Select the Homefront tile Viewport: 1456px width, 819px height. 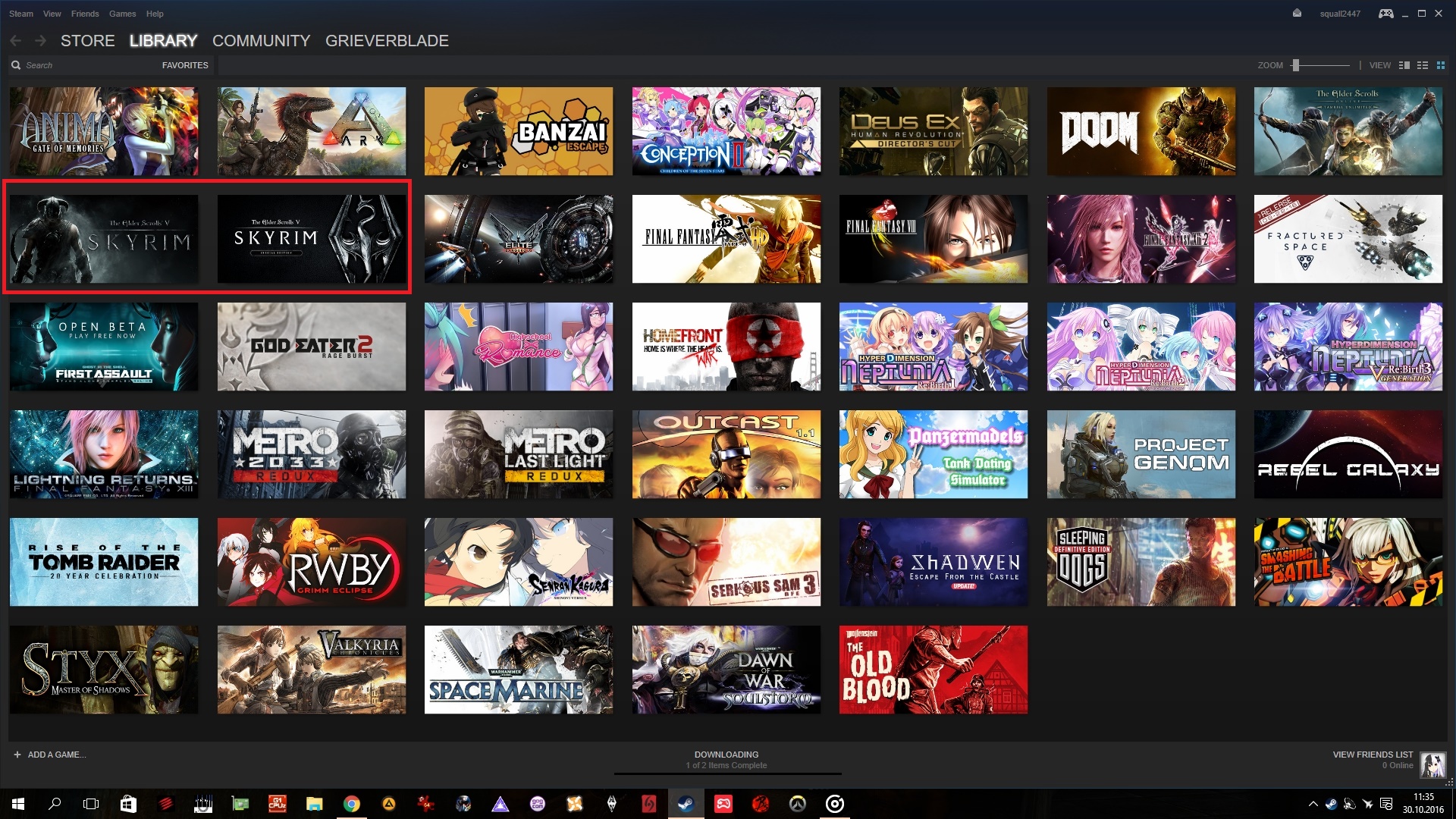pyautogui.click(x=726, y=347)
